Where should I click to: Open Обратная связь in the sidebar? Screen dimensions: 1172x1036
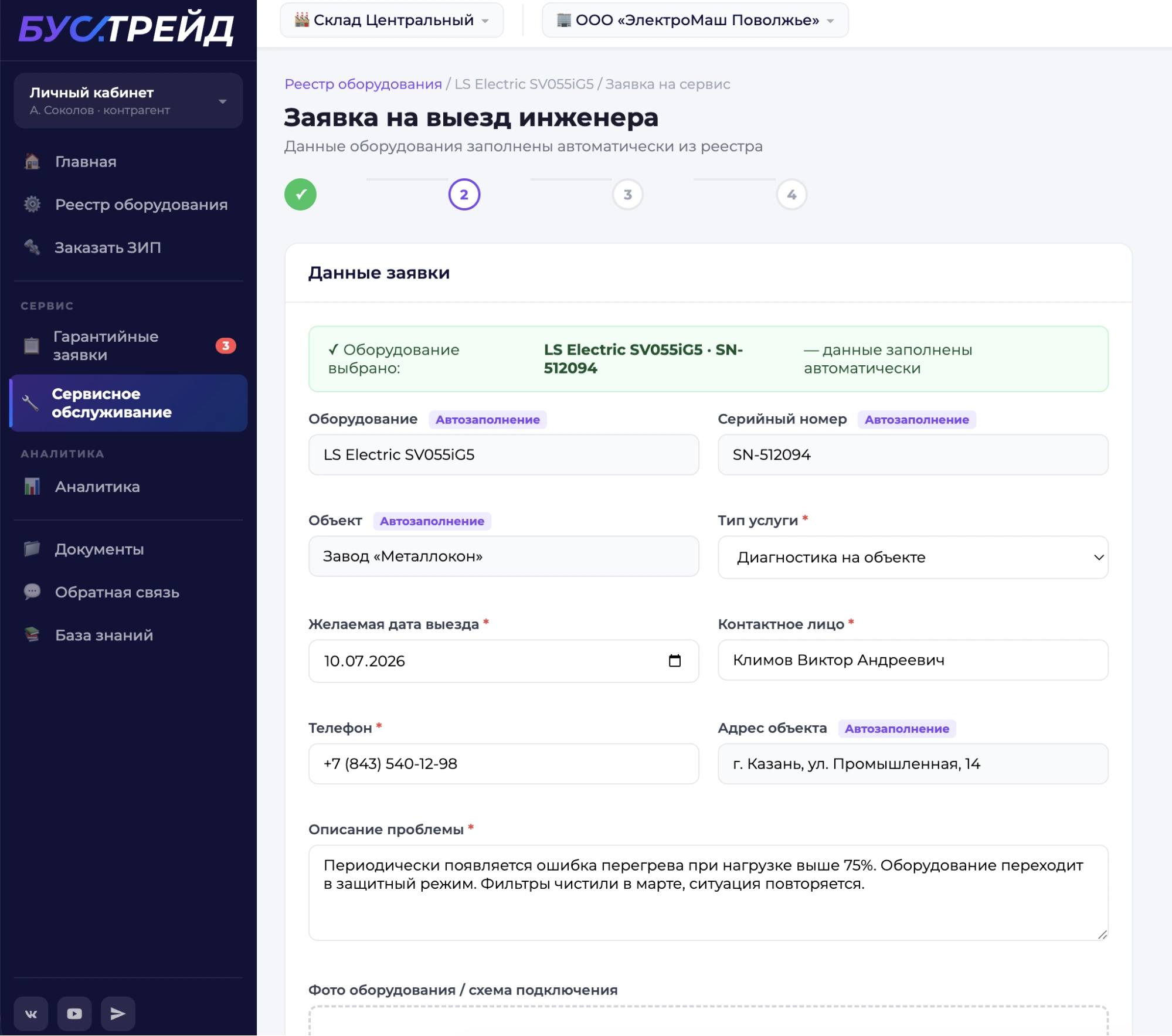[128, 592]
